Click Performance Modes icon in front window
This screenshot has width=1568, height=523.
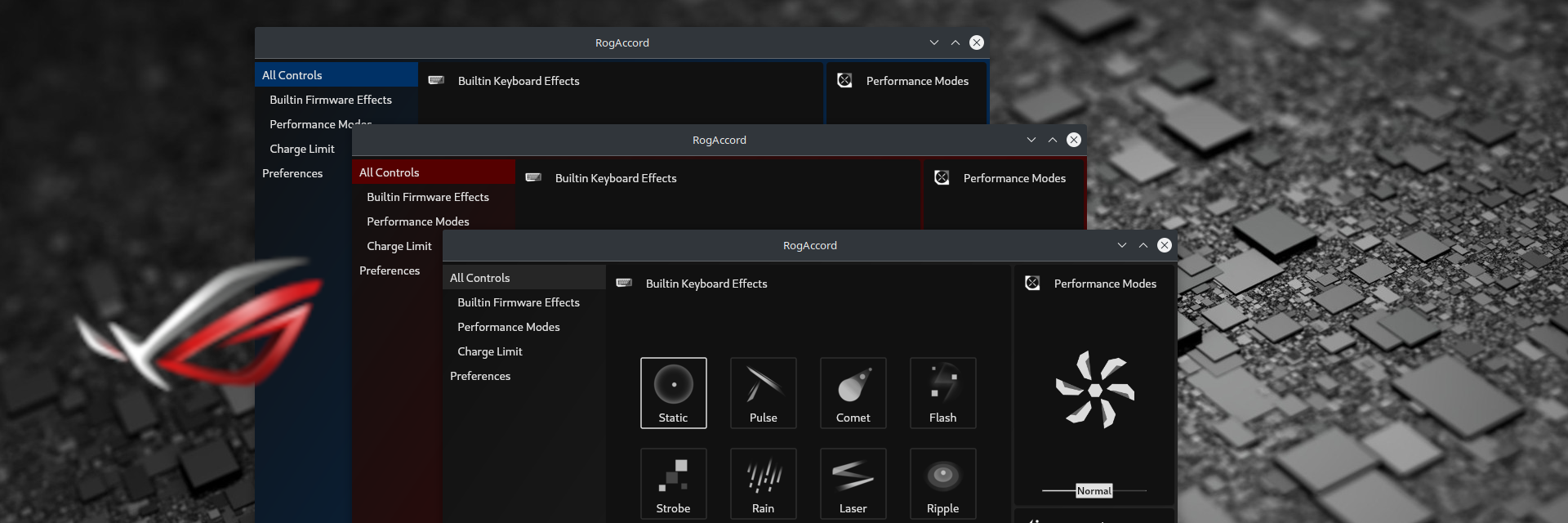1032,283
